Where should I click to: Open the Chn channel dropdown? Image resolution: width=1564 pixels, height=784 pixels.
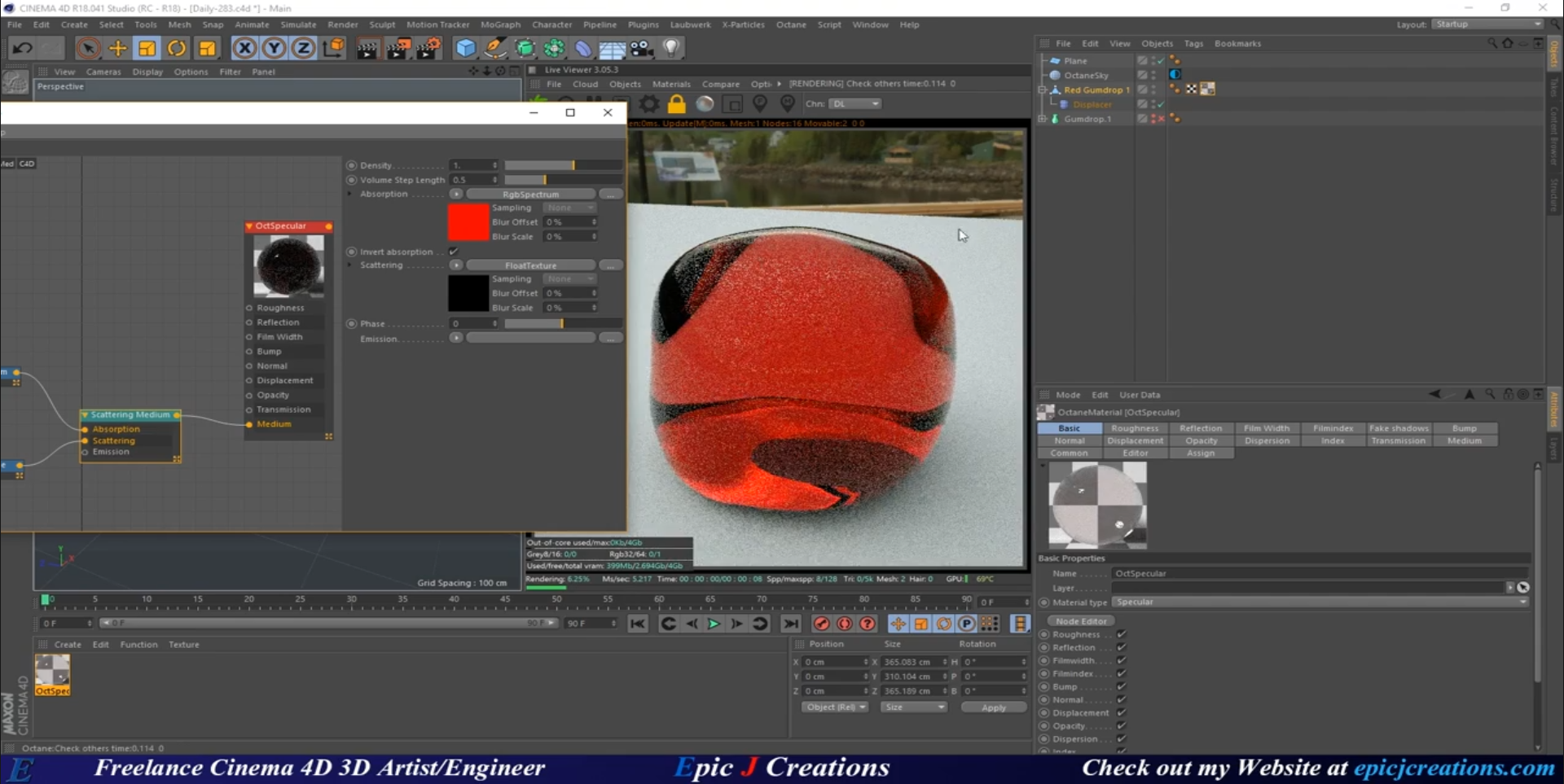pyautogui.click(x=854, y=103)
